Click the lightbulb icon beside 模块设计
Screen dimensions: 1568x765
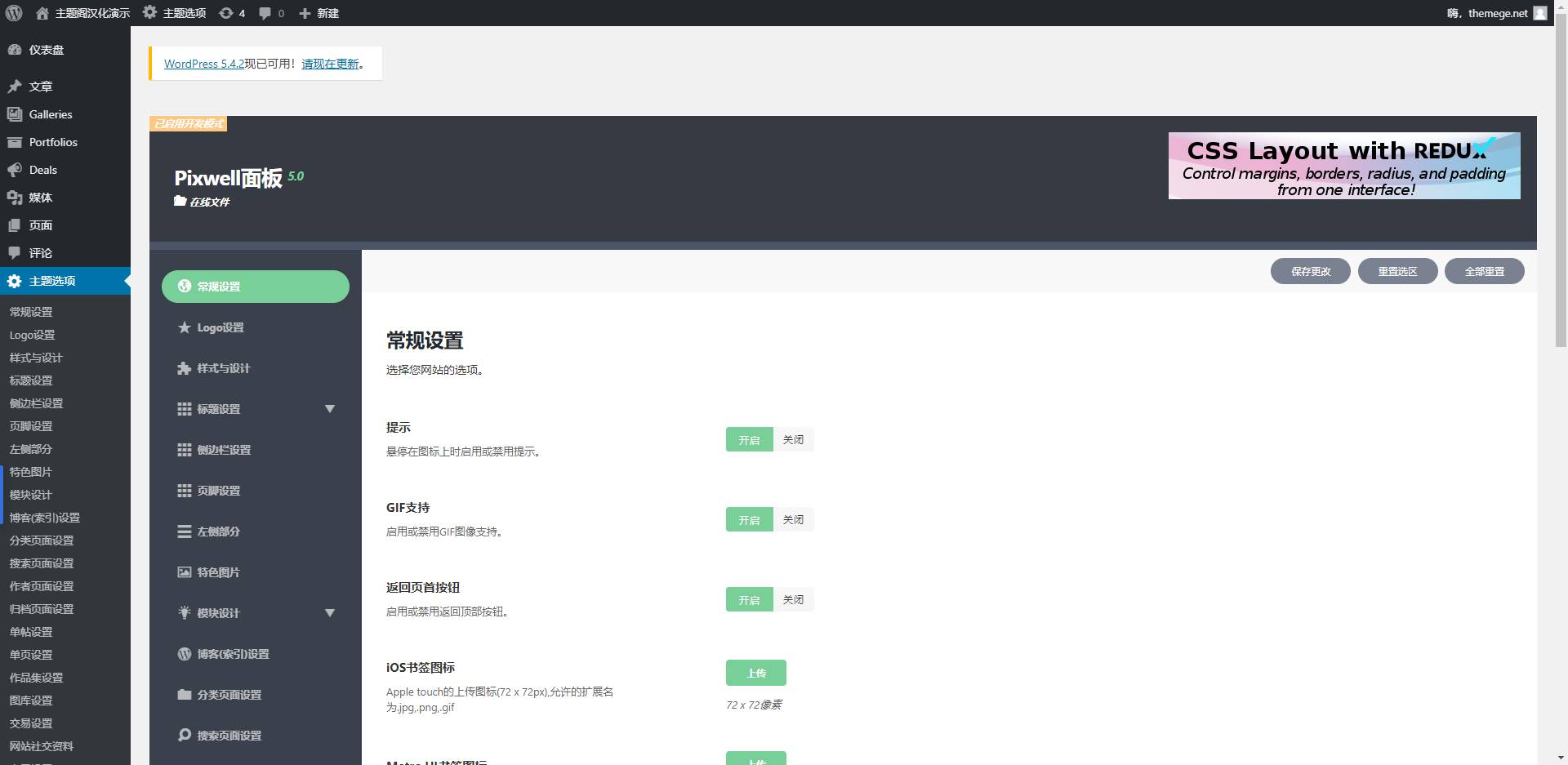pyautogui.click(x=185, y=612)
